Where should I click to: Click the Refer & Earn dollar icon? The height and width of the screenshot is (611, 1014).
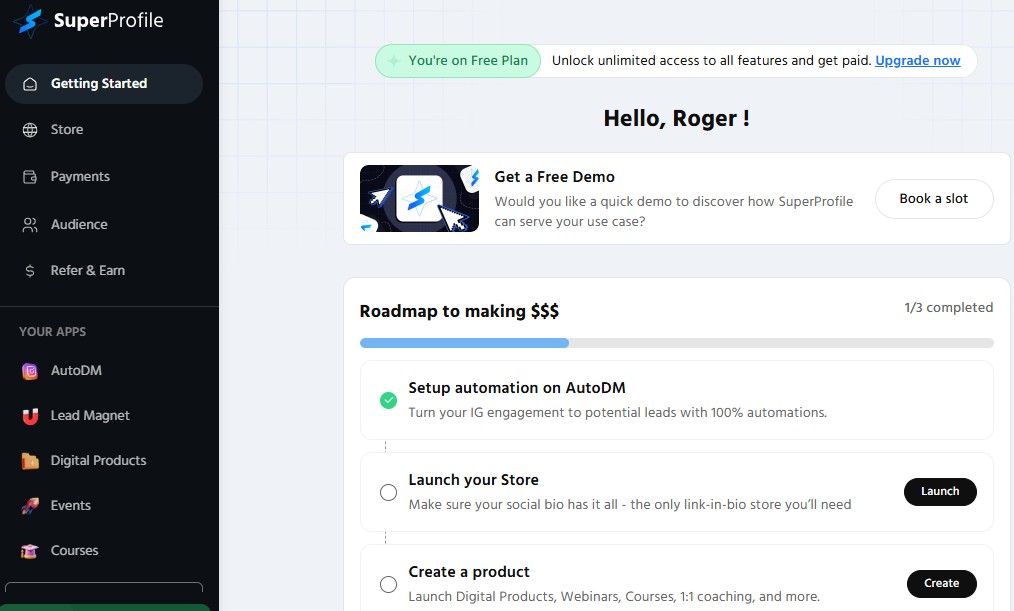point(30,271)
